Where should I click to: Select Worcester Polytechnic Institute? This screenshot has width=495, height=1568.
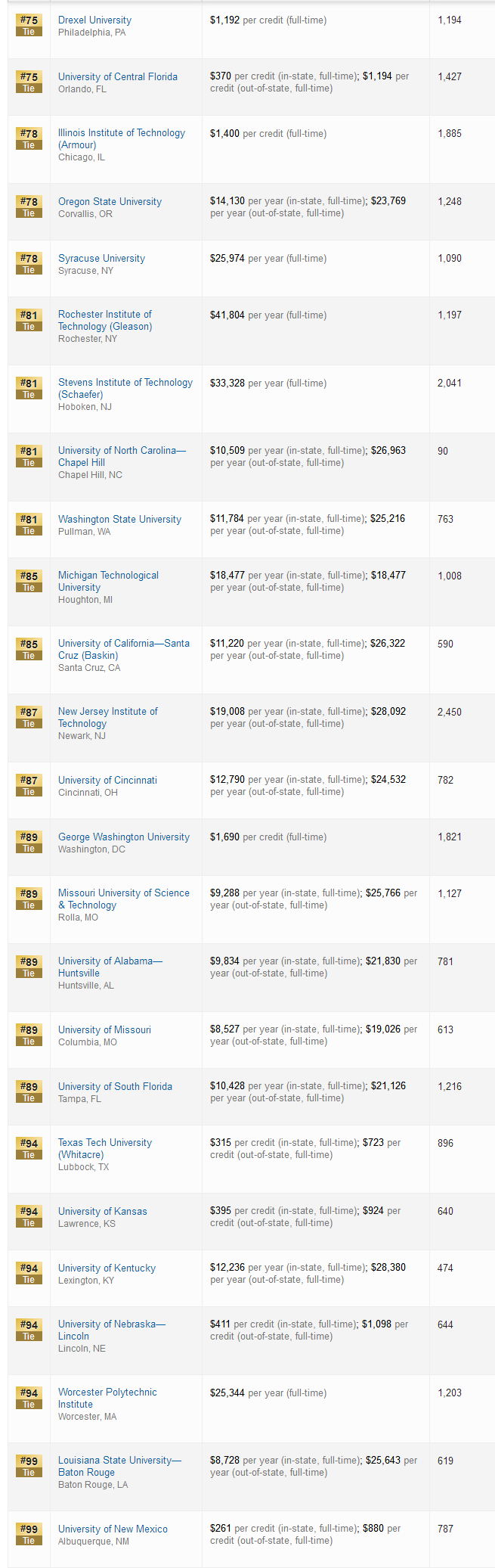click(x=107, y=1398)
